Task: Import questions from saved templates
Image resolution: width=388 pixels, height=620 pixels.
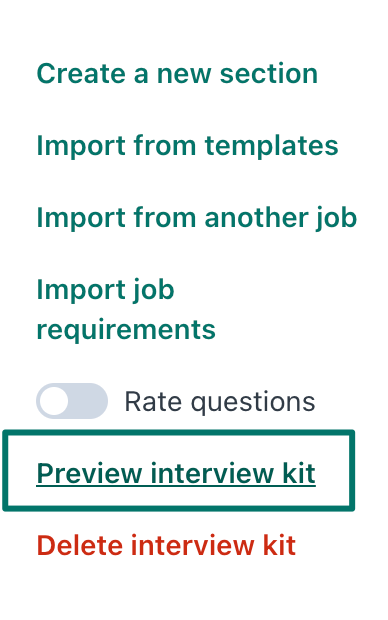Action: 187,146
